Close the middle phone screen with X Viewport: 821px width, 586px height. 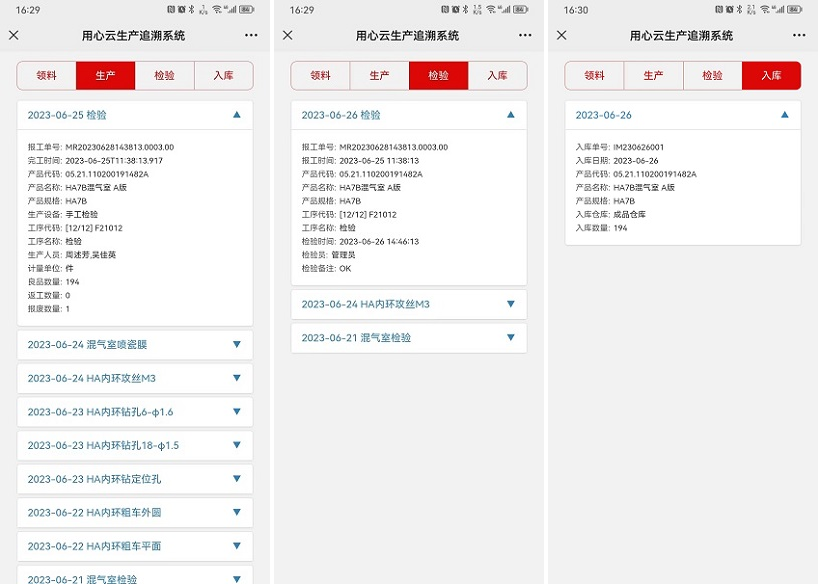288,35
